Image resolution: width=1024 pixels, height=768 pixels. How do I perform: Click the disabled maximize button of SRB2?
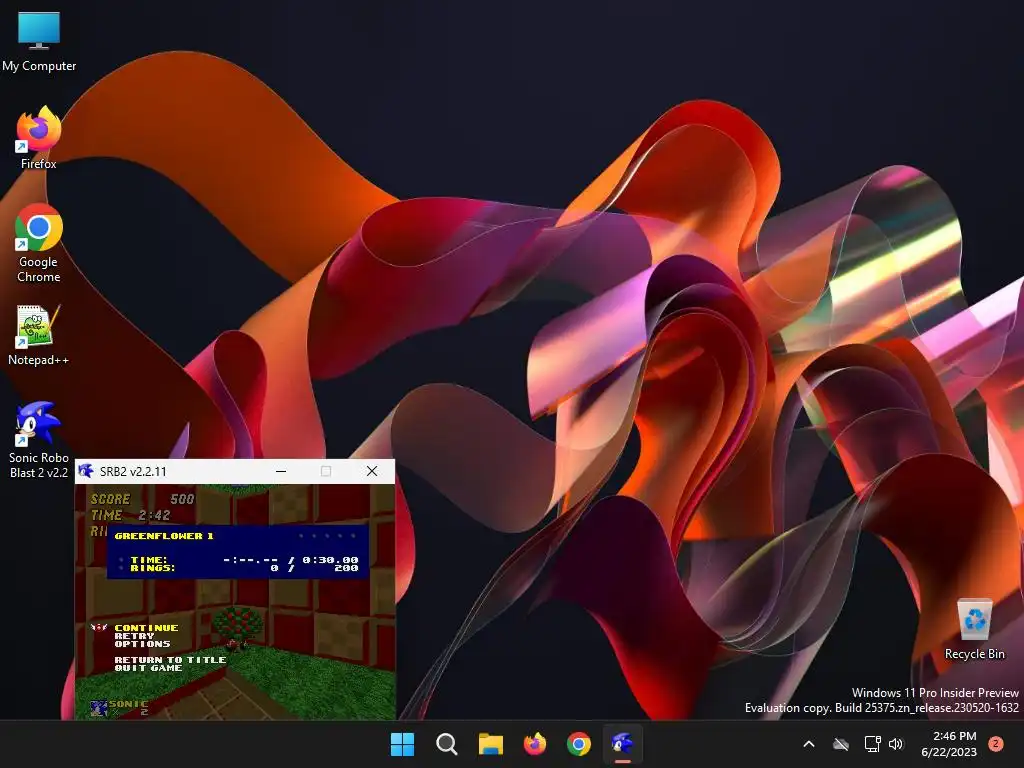(326, 471)
